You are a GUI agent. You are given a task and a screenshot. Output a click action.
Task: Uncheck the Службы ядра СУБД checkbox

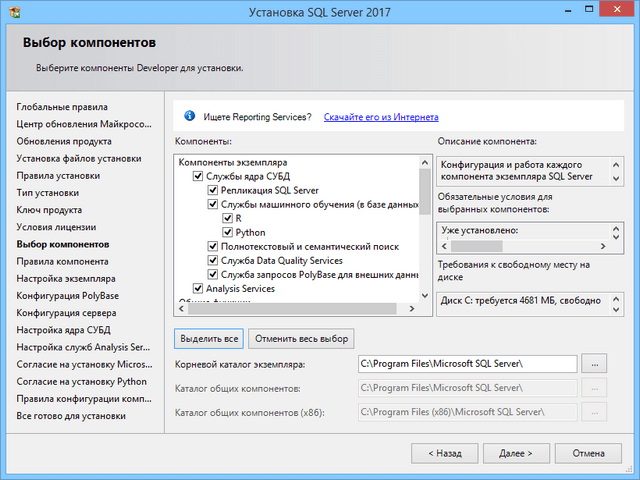(198, 176)
